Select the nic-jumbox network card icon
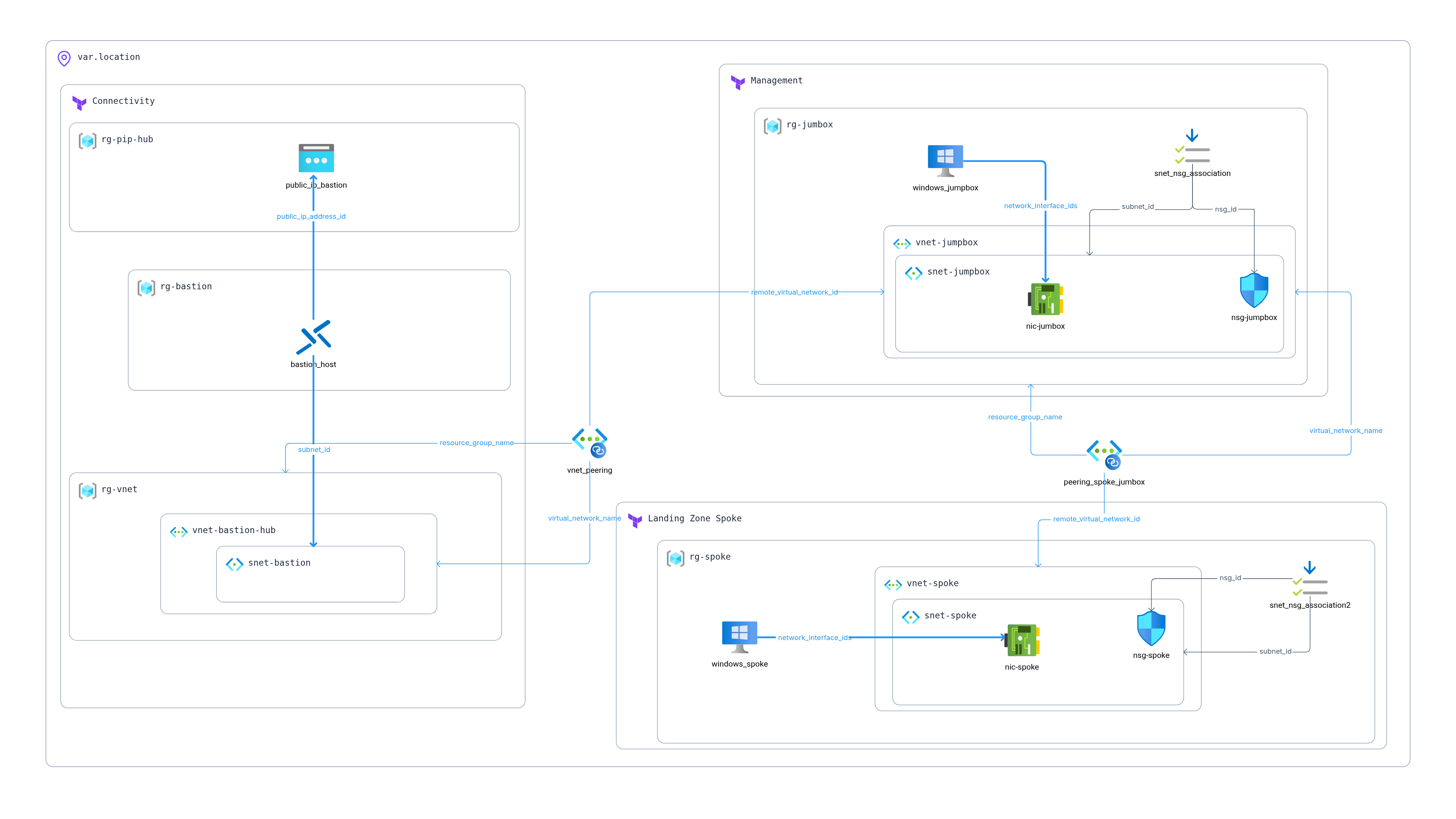This screenshot has height=819, width=1456. coord(1046,300)
